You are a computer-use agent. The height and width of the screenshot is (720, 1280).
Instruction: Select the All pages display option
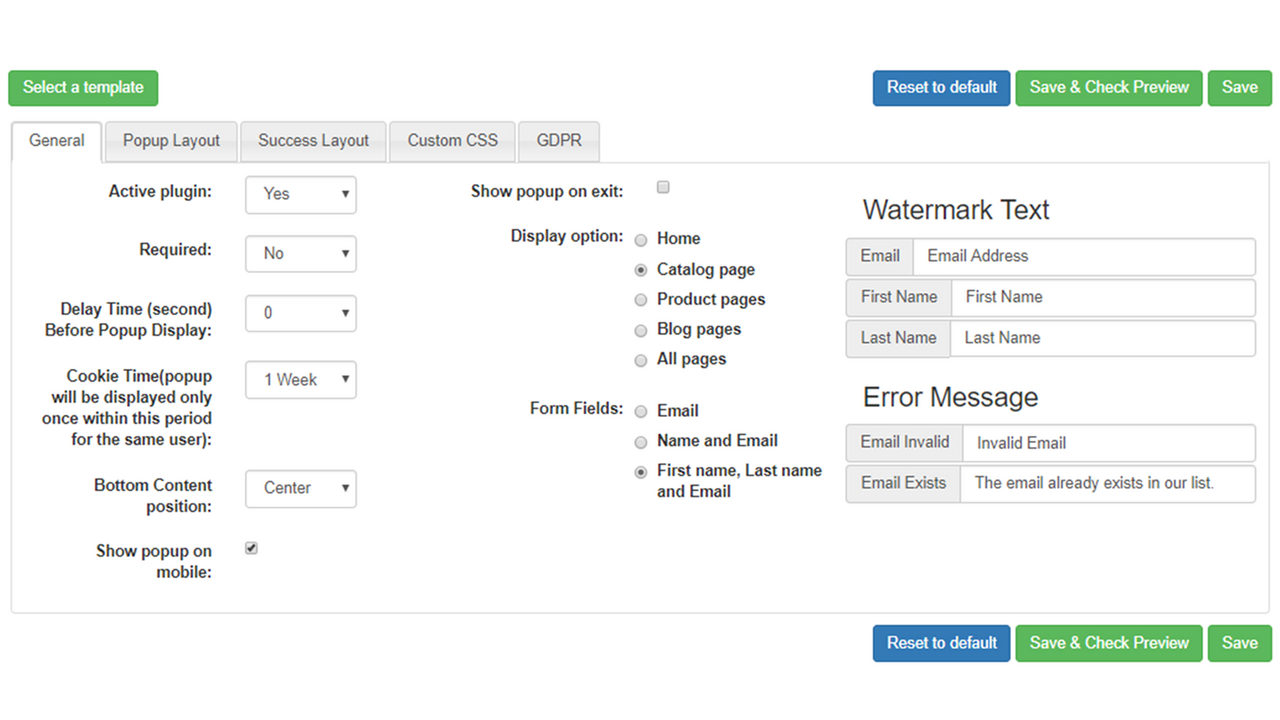(x=641, y=360)
